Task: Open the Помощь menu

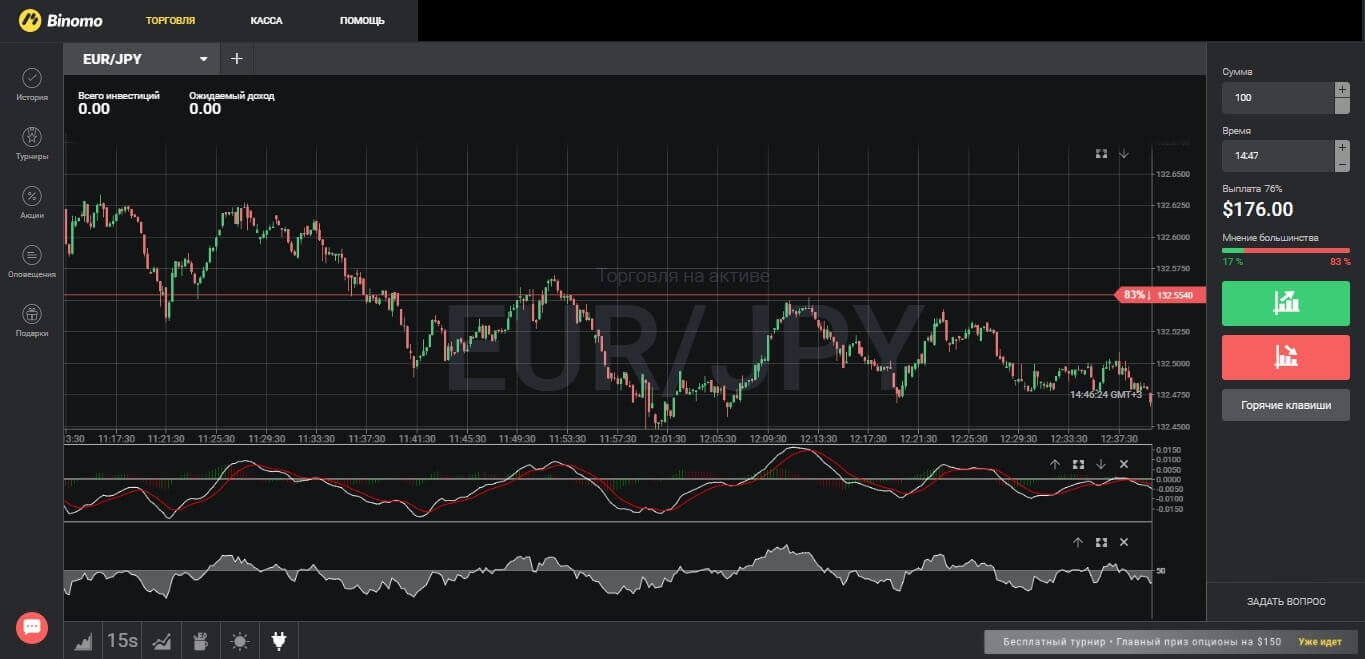Action: 361,20
